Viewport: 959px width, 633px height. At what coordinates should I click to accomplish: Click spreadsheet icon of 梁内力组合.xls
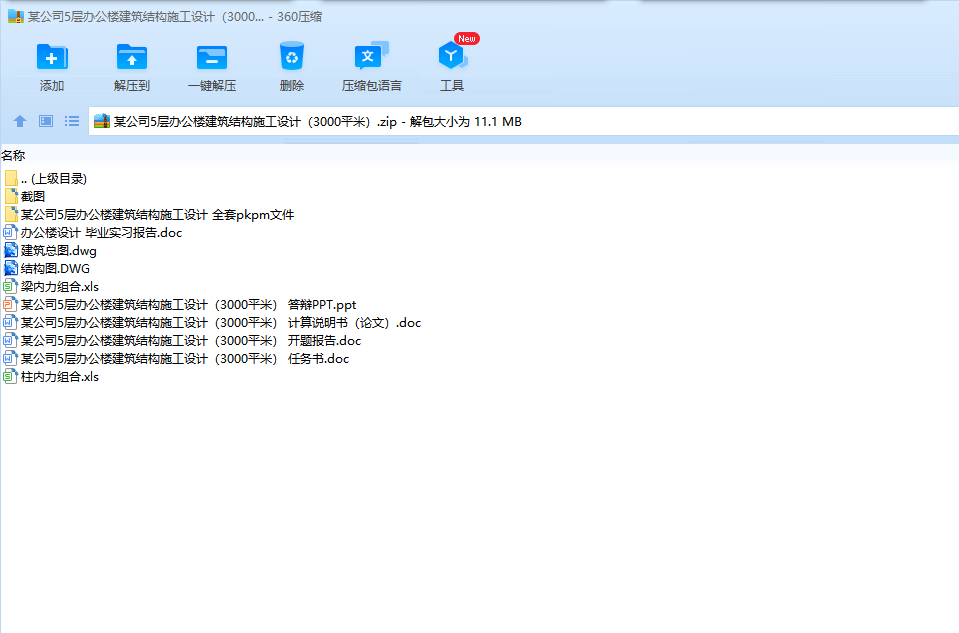coord(10,286)
